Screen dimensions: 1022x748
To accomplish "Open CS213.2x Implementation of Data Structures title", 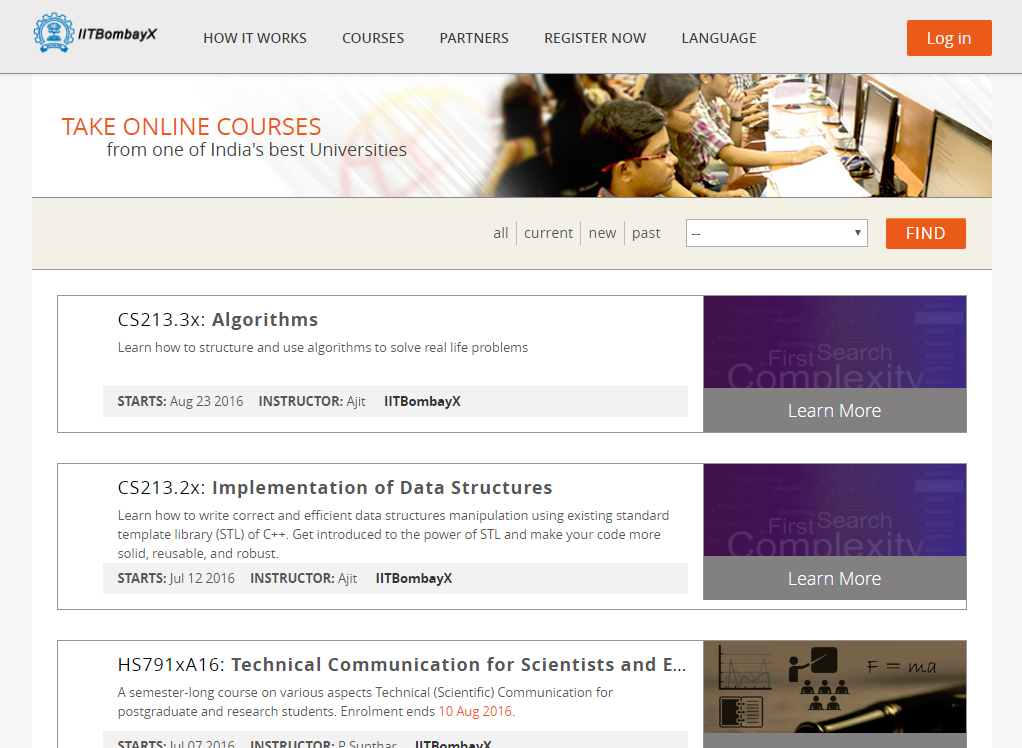I will [335, 488].
